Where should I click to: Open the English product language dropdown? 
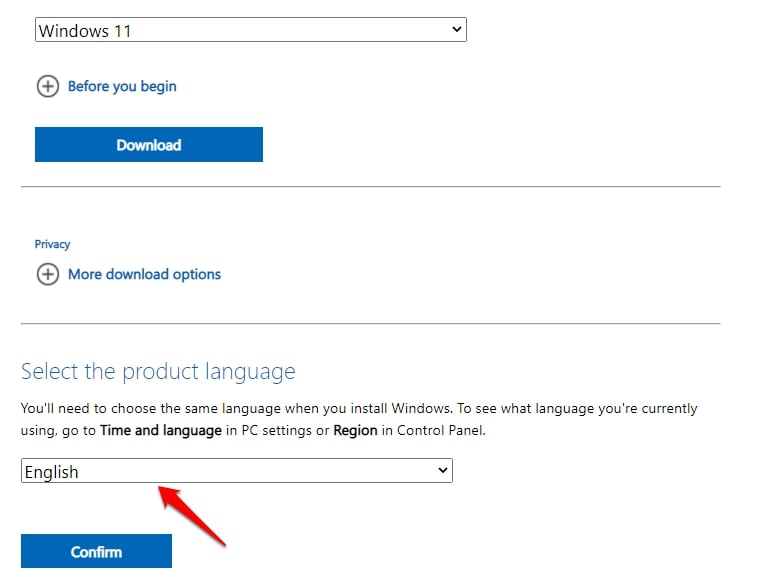(x=237, y=471)
